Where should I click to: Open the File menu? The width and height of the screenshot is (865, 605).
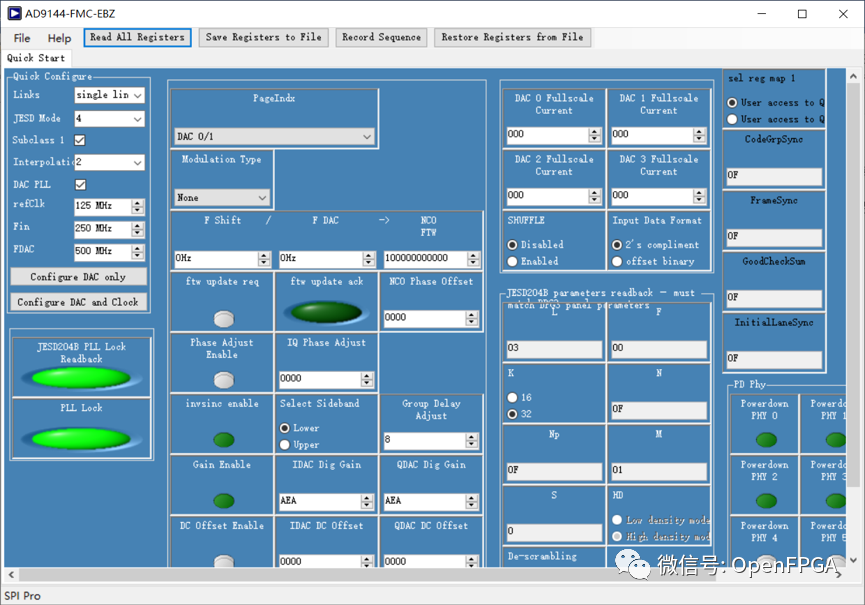click(22, 38)
